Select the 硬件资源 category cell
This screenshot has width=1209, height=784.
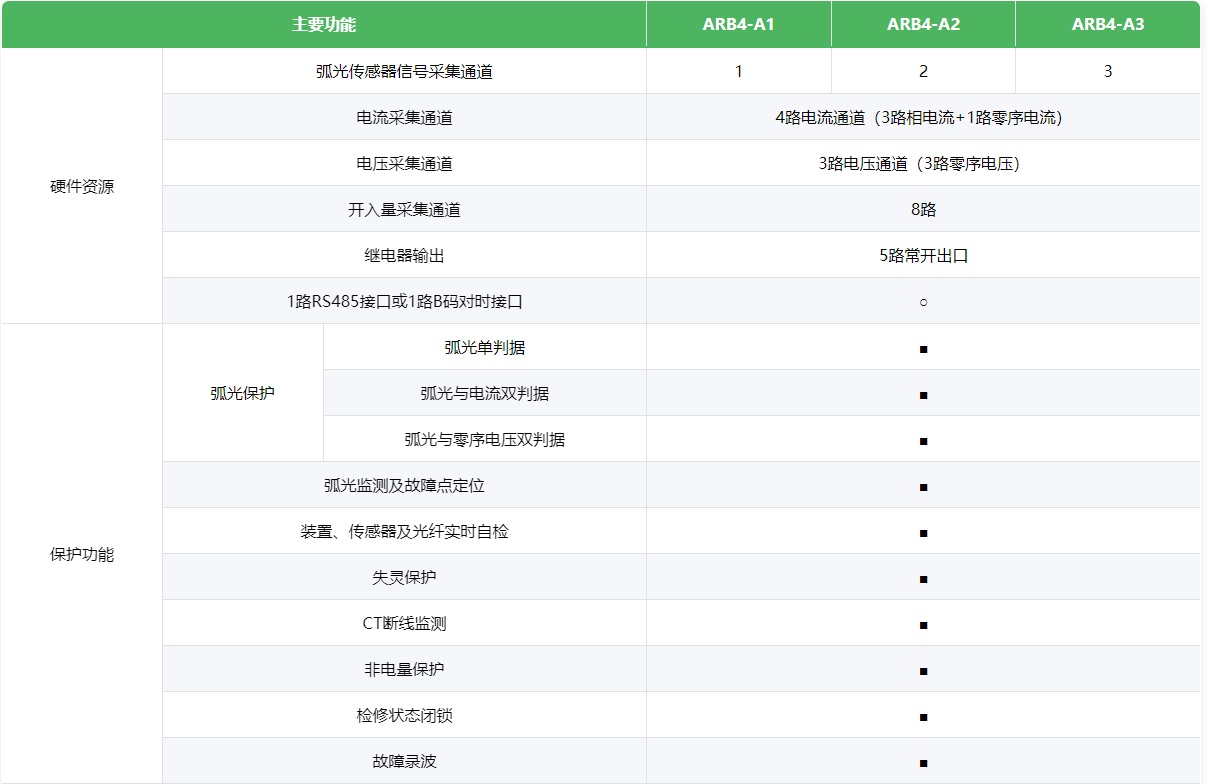point(82,187)
